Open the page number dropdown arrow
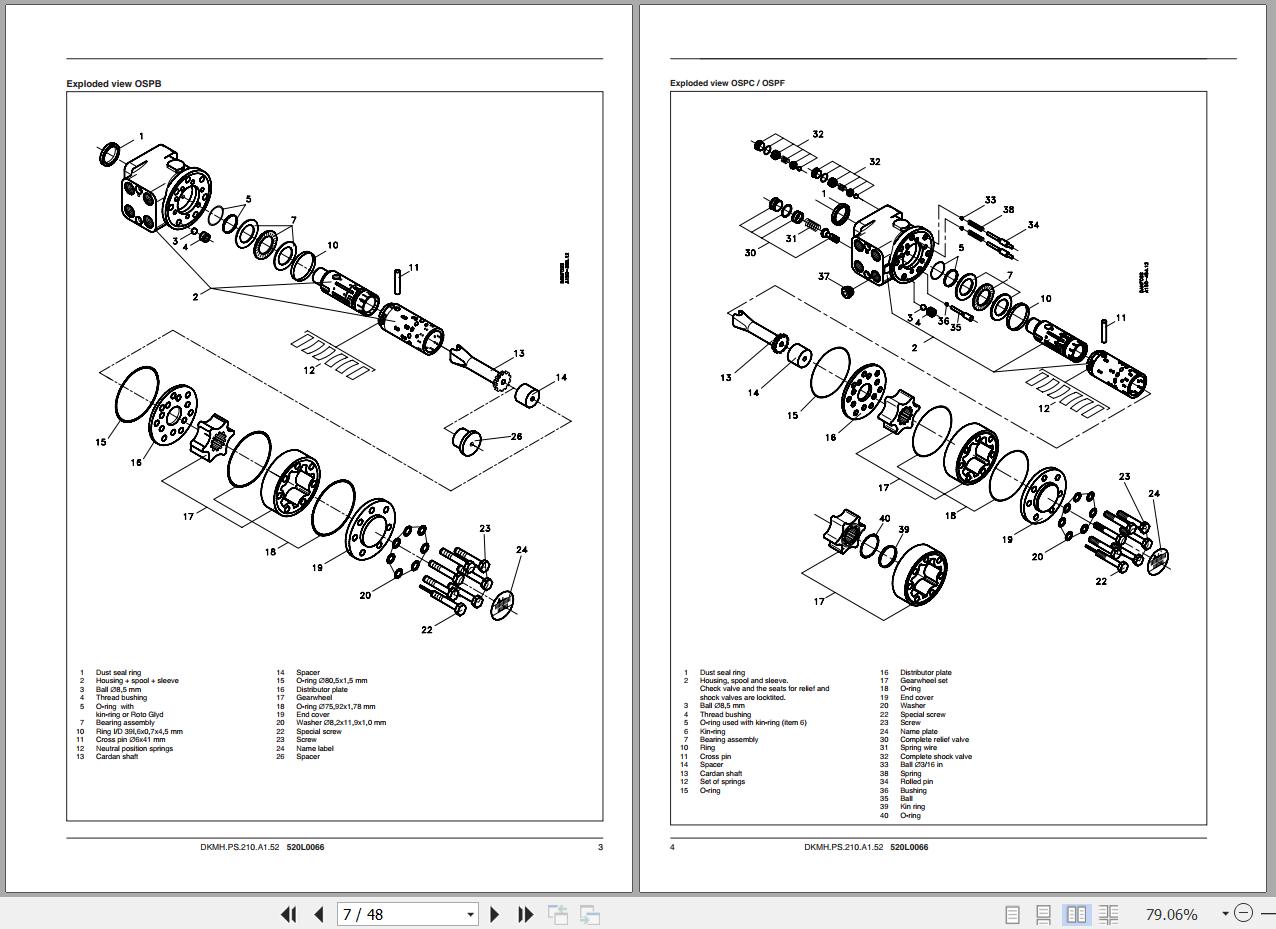 click(471, 914)
